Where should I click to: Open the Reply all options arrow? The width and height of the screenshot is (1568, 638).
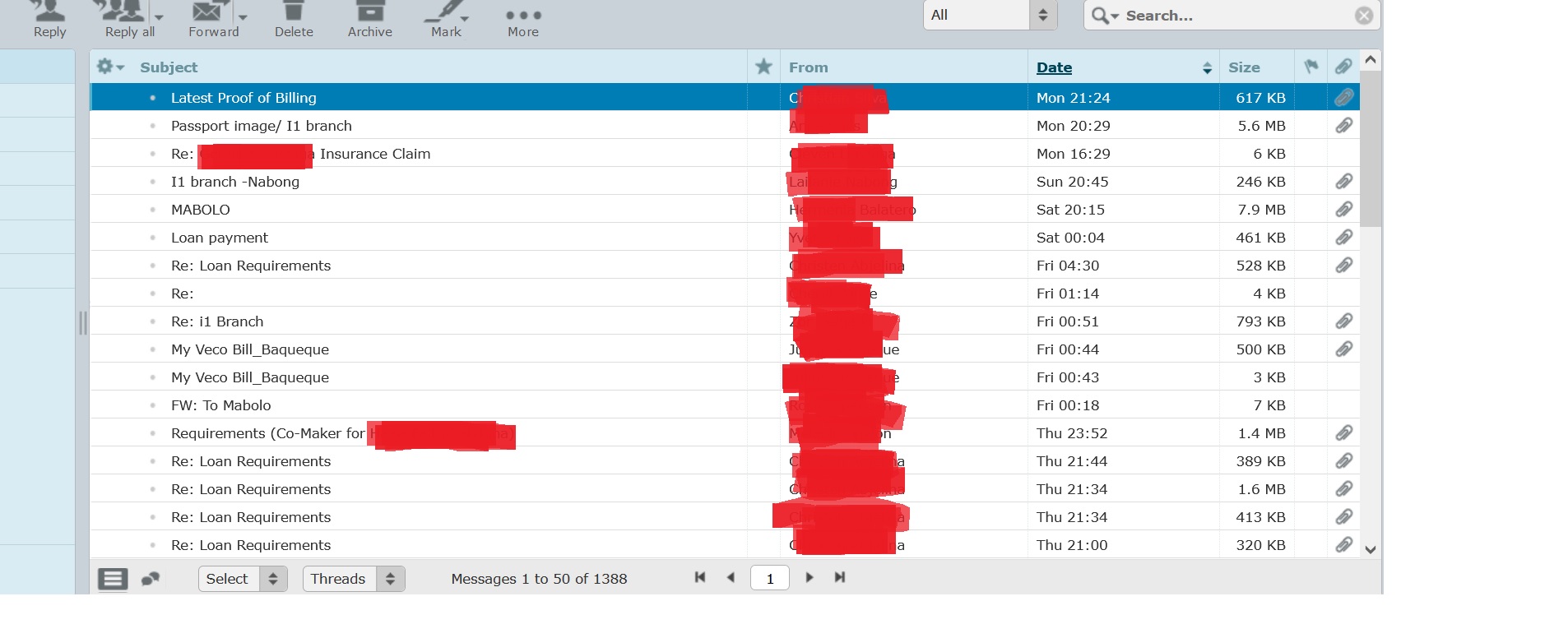pyautogui.click(x=159, y=16)
